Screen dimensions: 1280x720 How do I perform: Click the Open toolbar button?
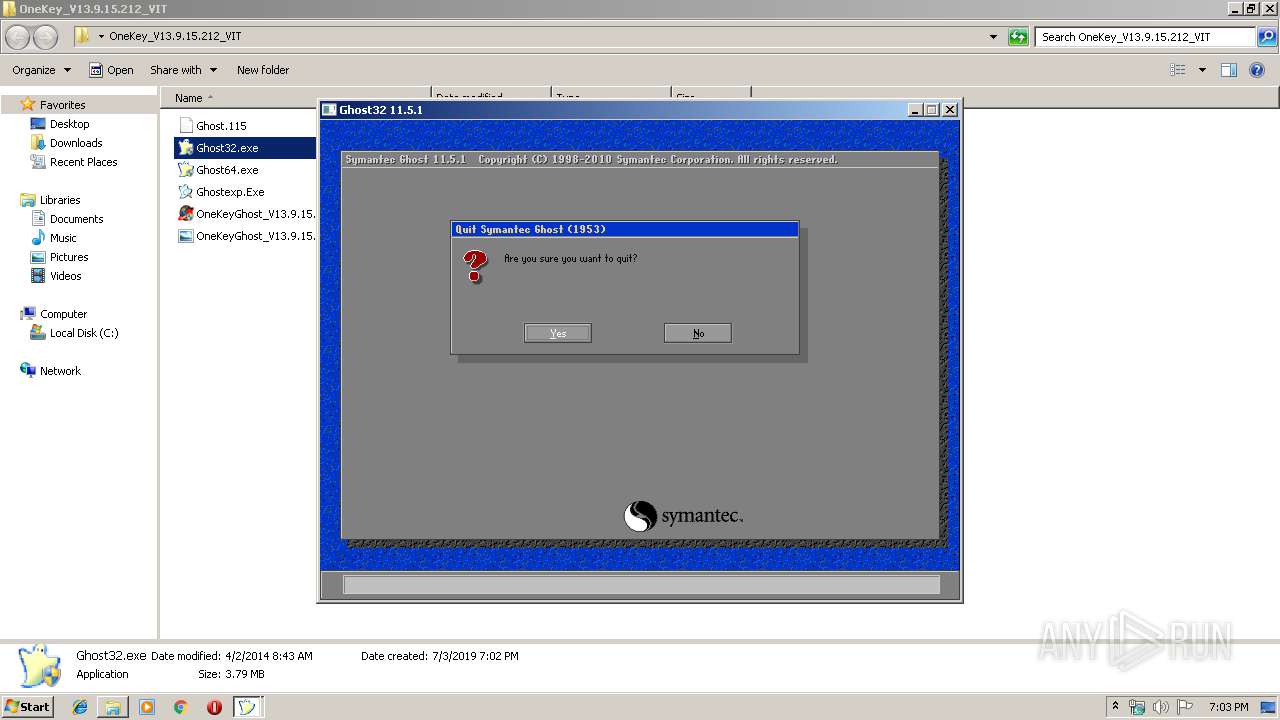[111, 70]
